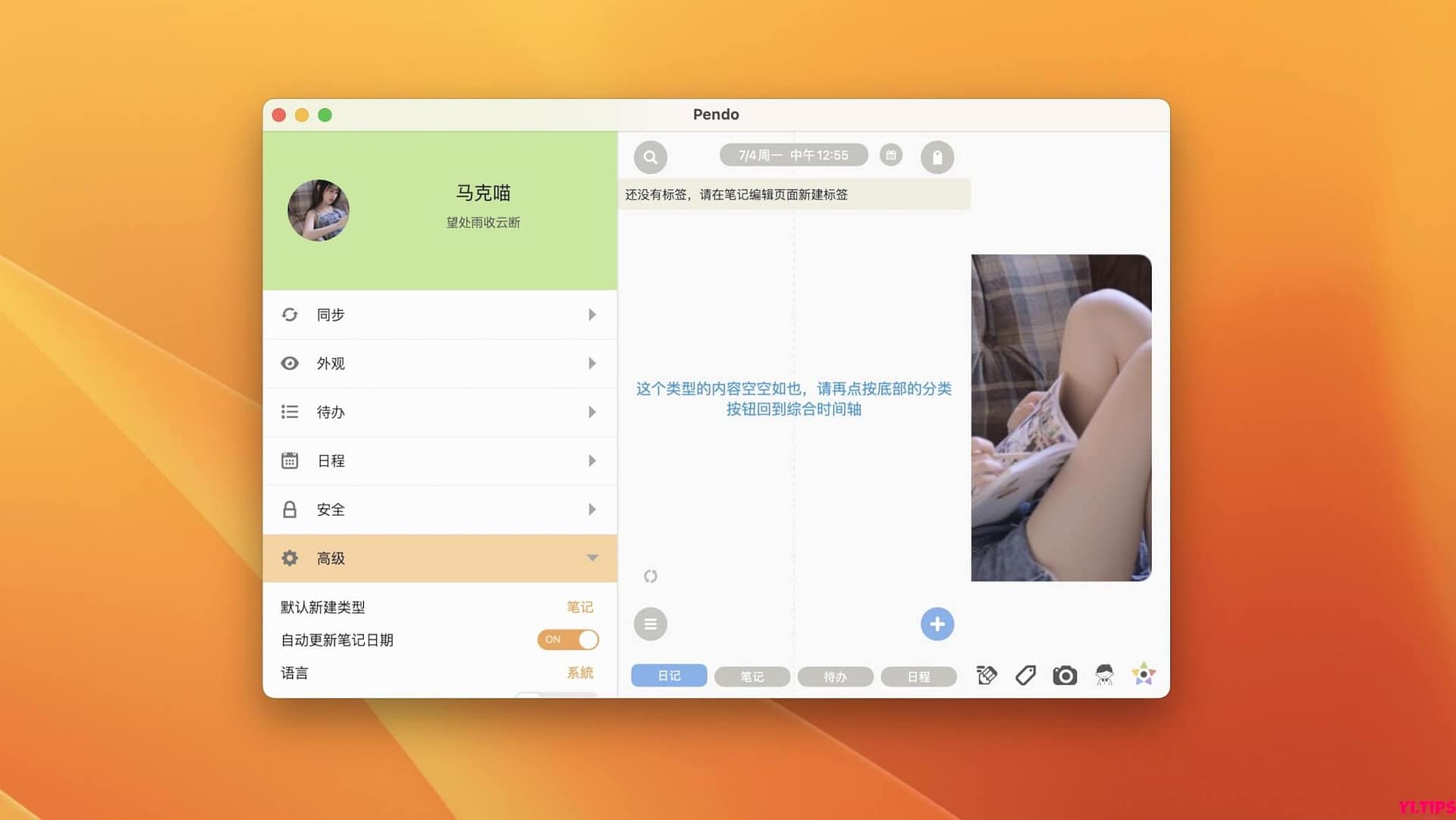Open search with the magnifier icon
This screenshot has height=820, width=1456.
pyautogui.click(x=651, y=156)
